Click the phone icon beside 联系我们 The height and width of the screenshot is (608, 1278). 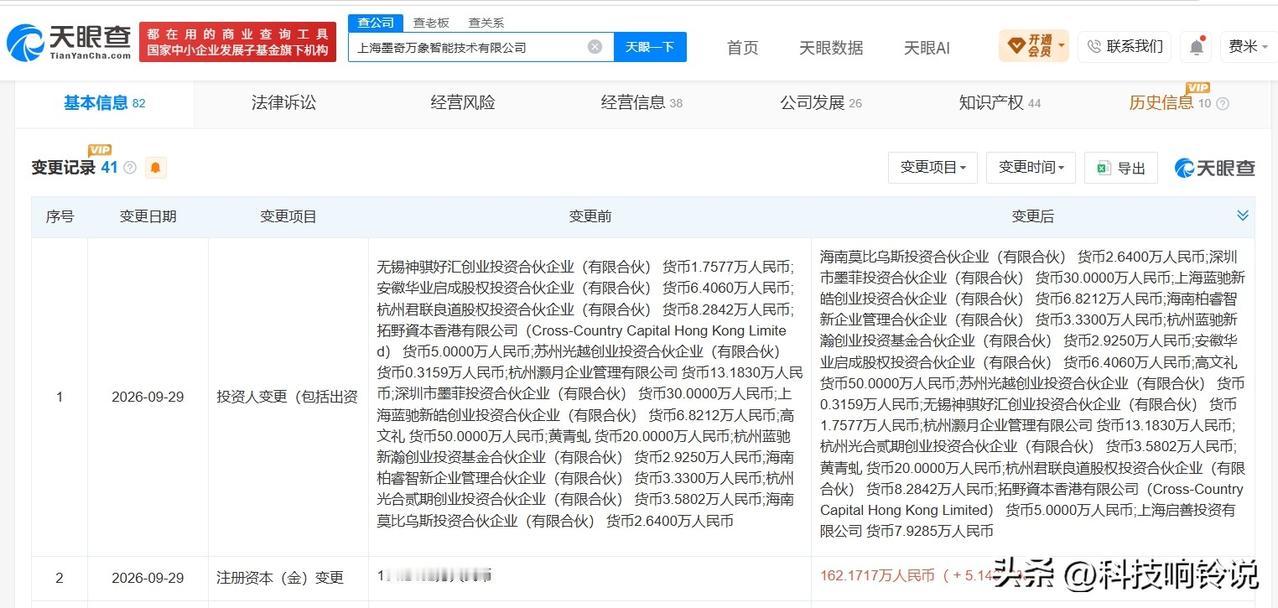[x=1094, y=46]
